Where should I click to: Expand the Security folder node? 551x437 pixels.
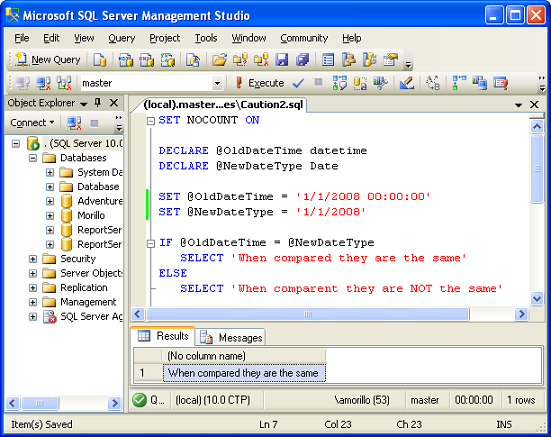tap(33, 259)
